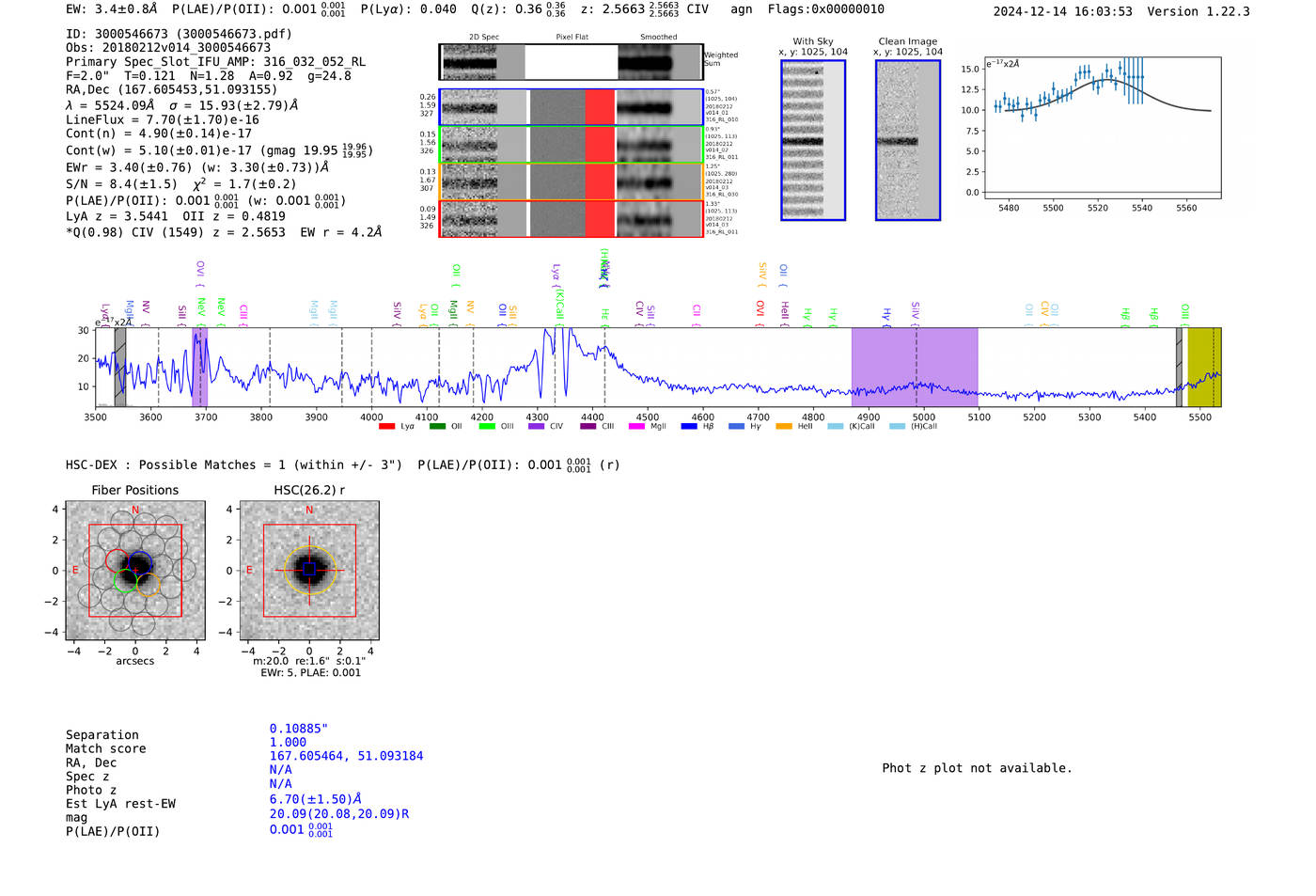Image resolution: width=1316 pixels, height=896 pixels.
Task: Click the red pixel flat block
Action: click(x=600, y=164)
